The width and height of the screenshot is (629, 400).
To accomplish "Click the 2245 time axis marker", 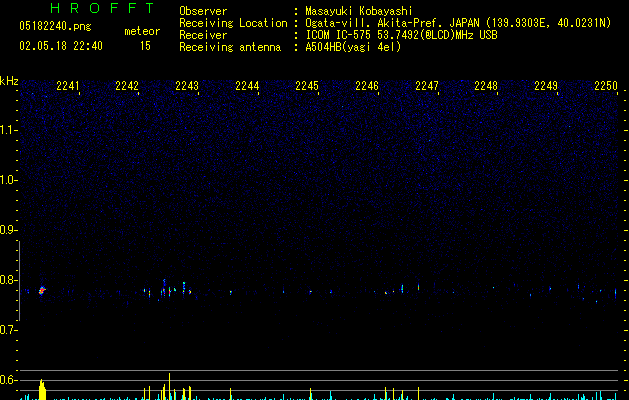I will click(307, 86).
